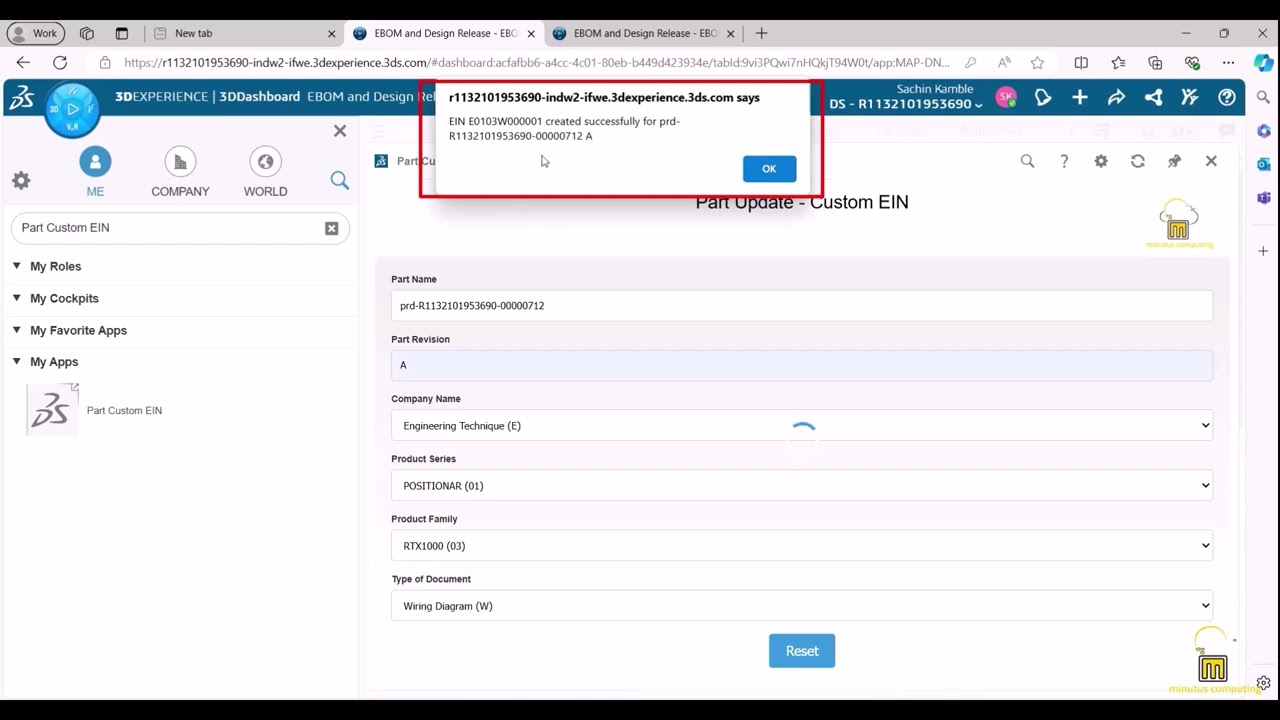Open a new browser tab

(x=762, y=33)
